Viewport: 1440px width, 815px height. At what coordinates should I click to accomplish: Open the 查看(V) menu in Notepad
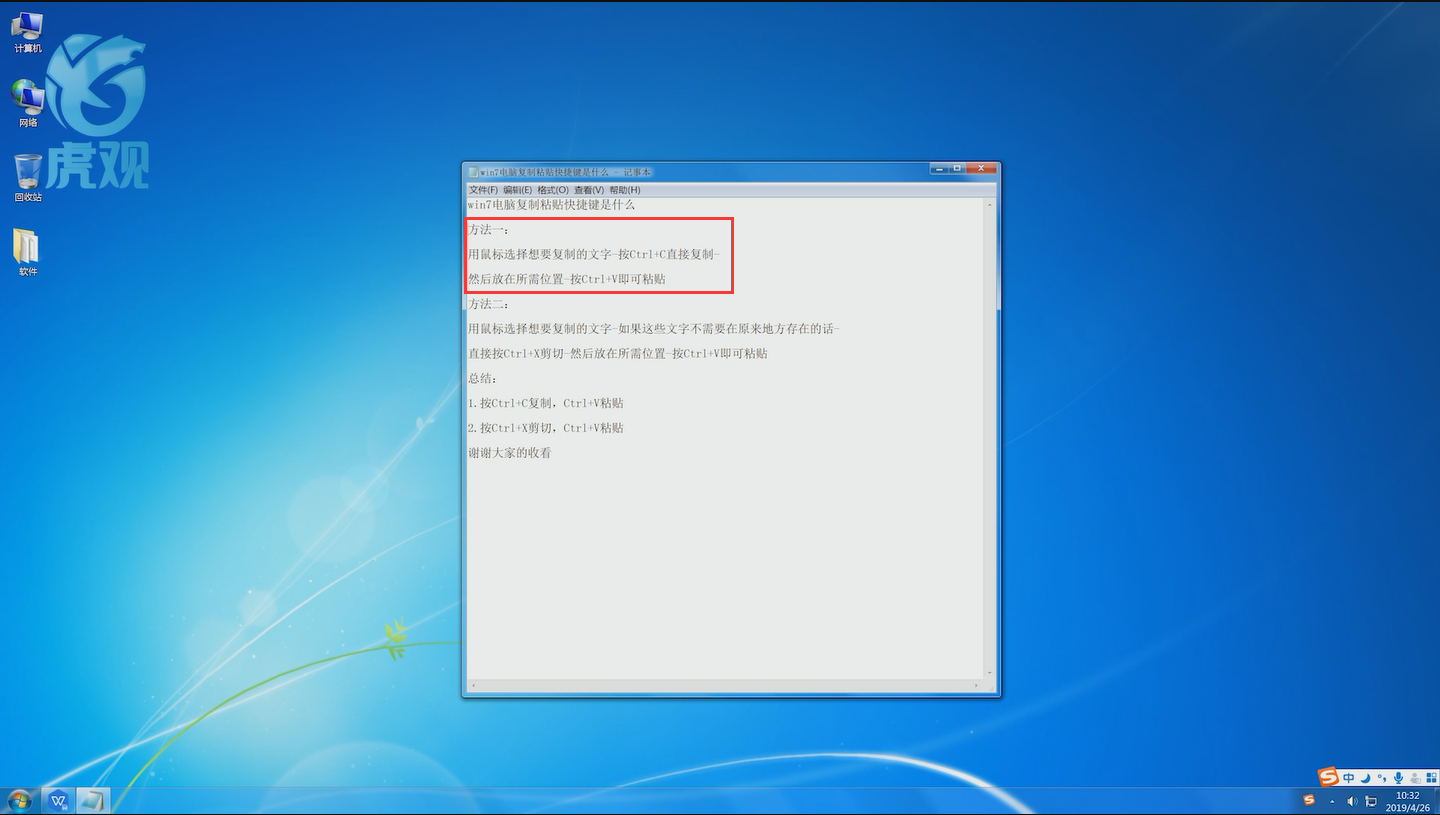point(589,190)
